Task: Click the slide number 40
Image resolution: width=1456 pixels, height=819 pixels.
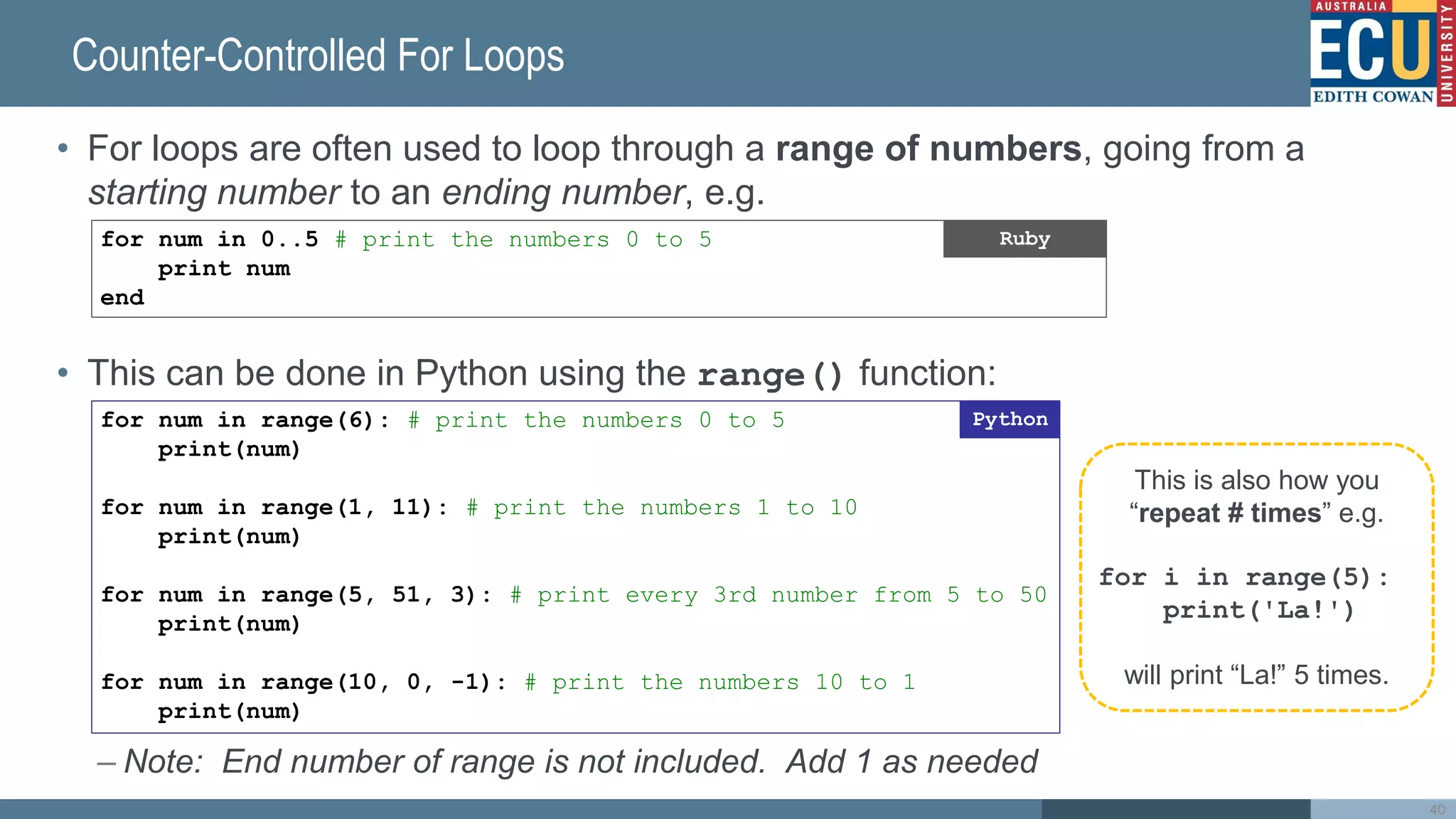Action: [1438, 810]
